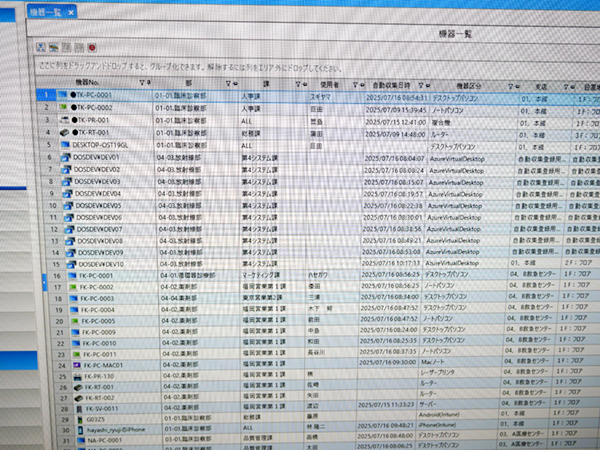Click the monitor icon beside DESKTOP-OST19GL
The image size is (600, 450).
(x=65, y=145)
